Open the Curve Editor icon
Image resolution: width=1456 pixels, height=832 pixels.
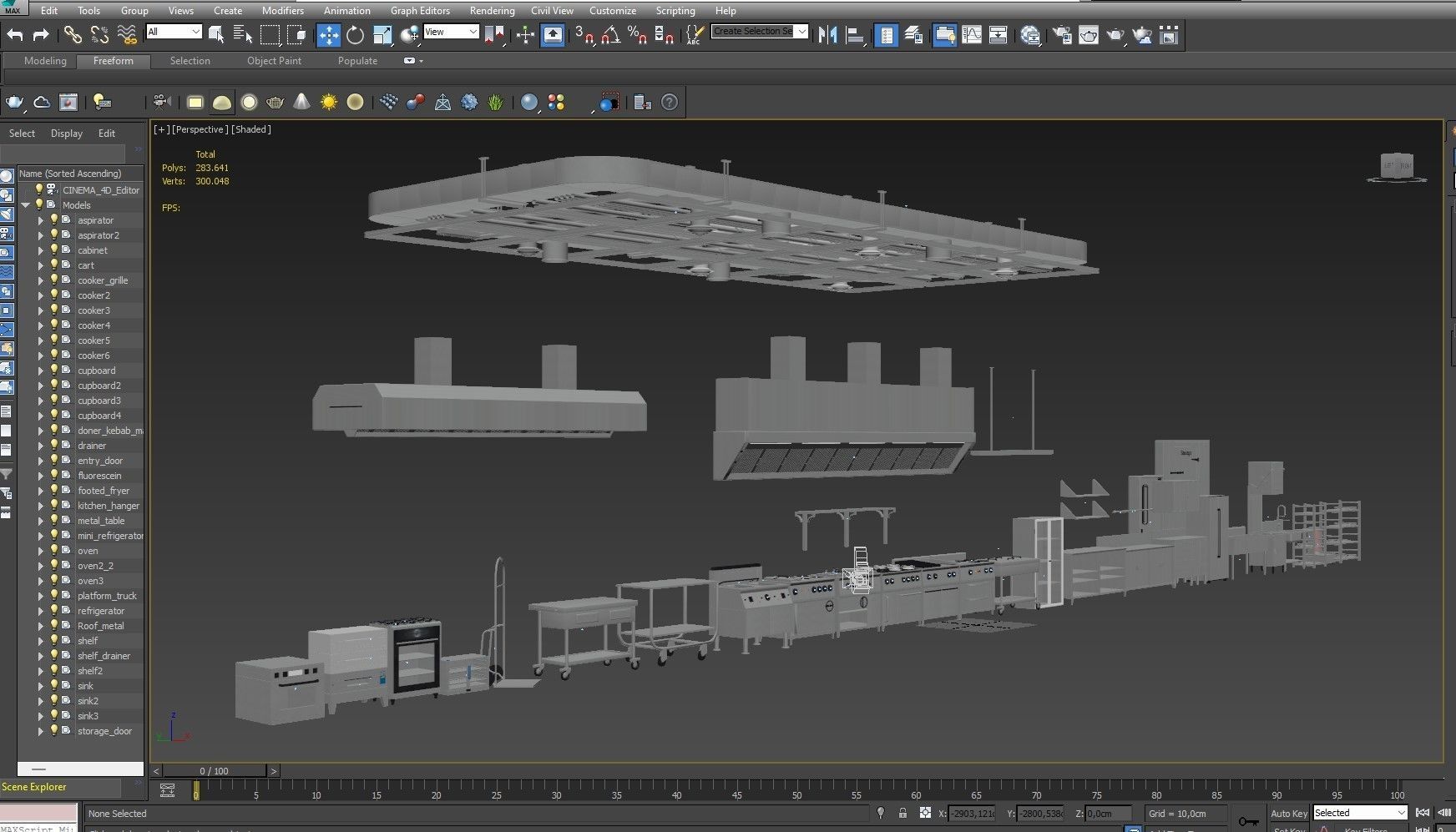972,35
